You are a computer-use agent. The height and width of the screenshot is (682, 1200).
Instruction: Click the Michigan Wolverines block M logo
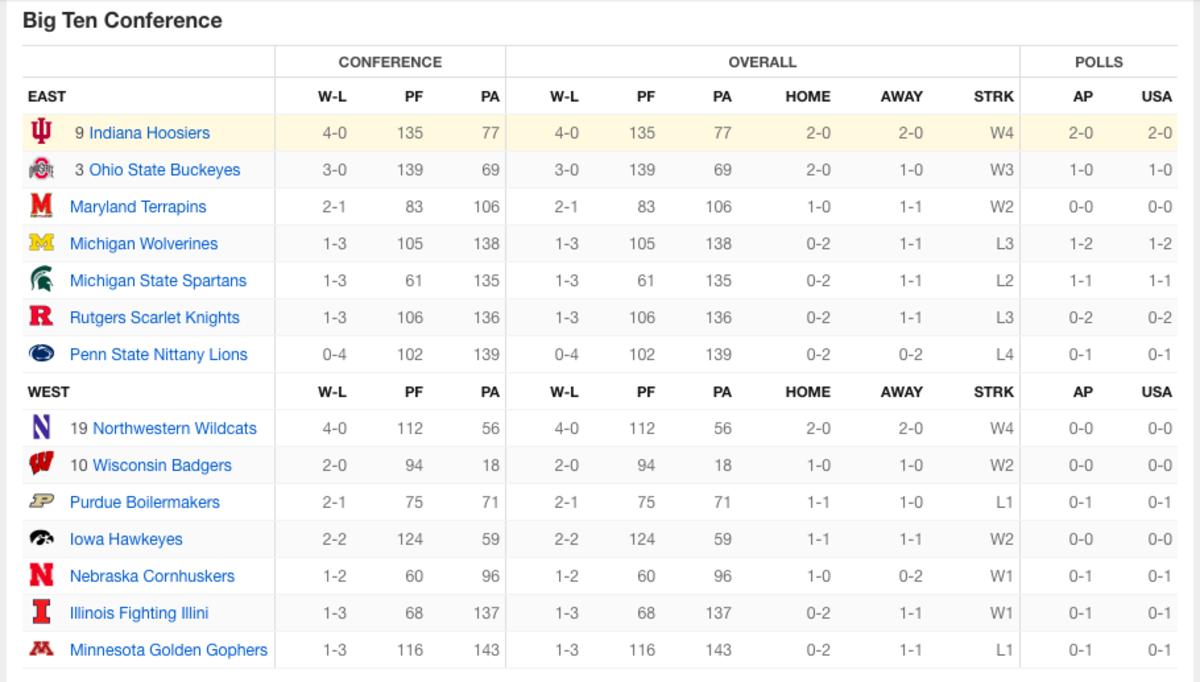click(41, 243)
